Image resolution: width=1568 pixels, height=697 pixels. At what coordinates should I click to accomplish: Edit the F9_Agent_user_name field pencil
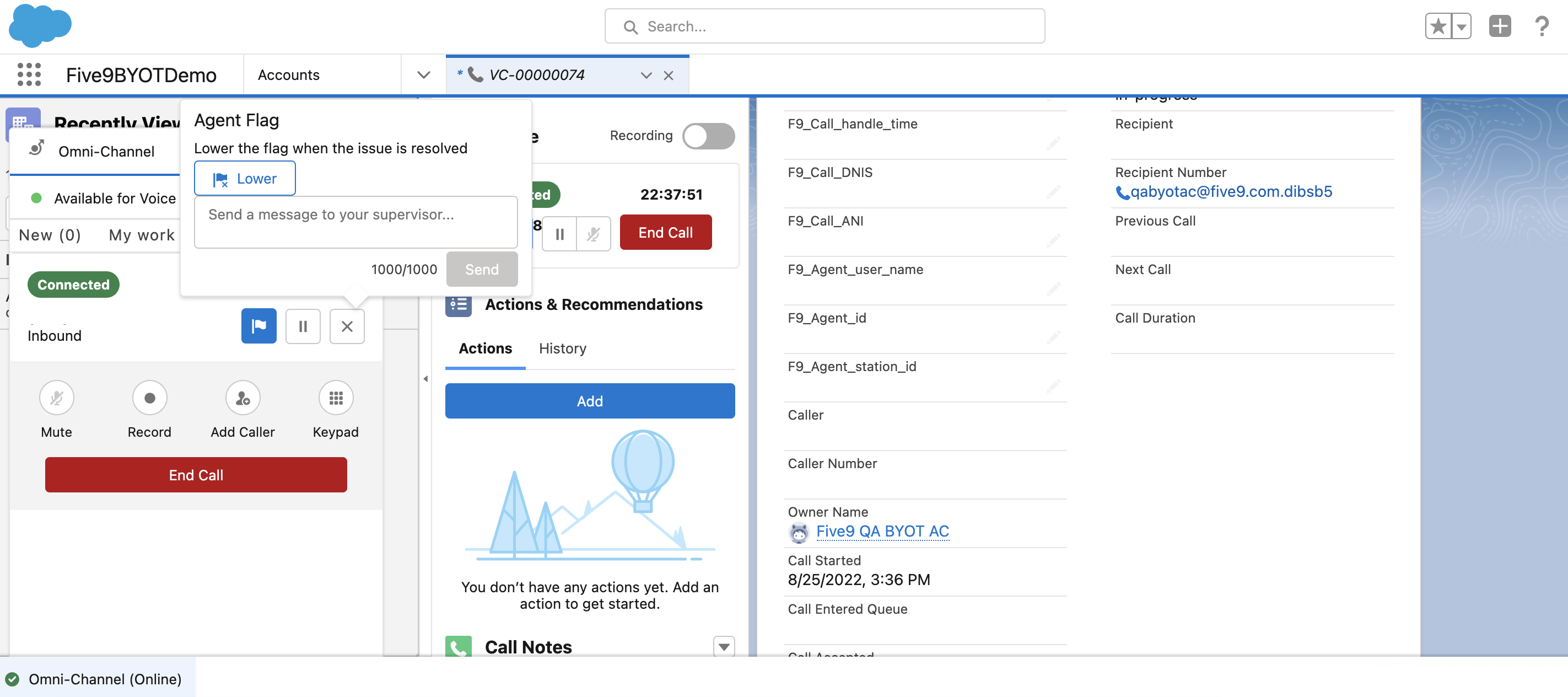[x=1053, y=289]
